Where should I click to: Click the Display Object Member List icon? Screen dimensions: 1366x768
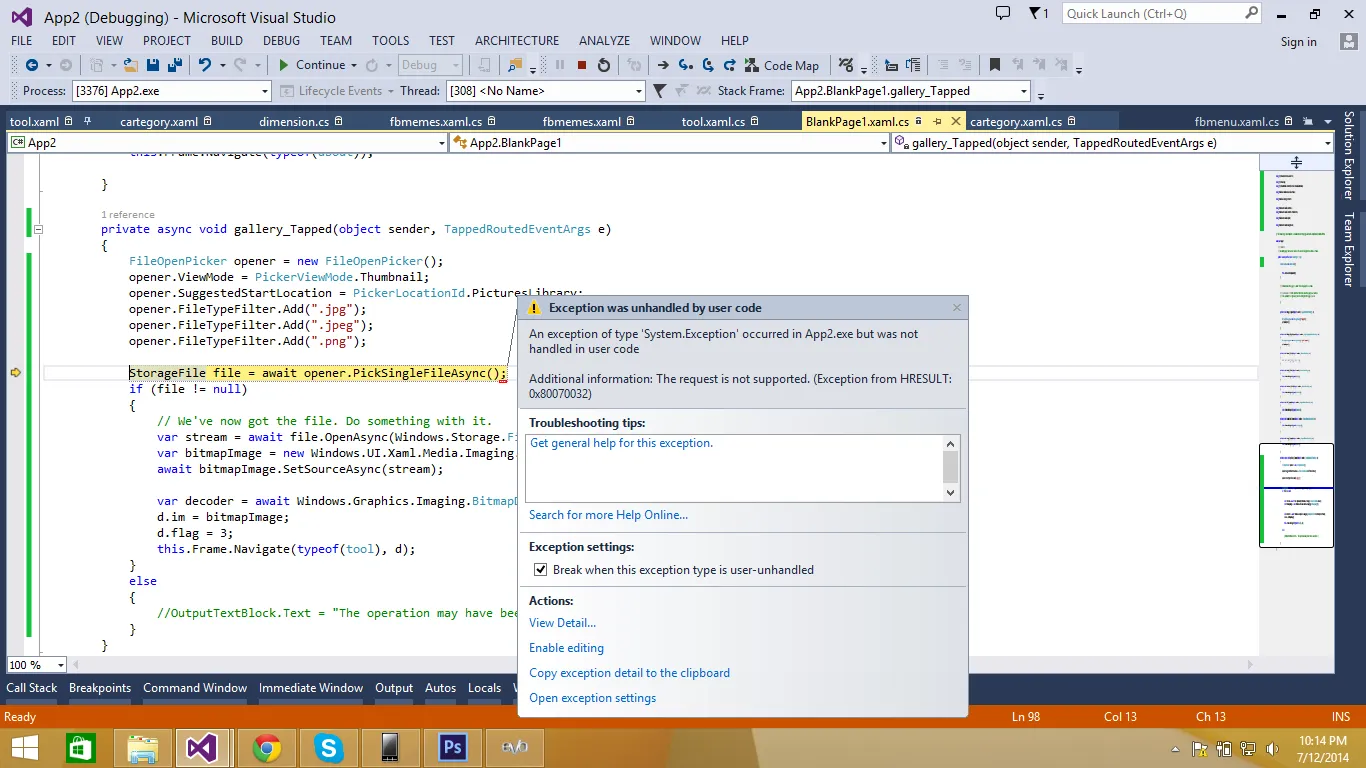[x=891, y=65]
